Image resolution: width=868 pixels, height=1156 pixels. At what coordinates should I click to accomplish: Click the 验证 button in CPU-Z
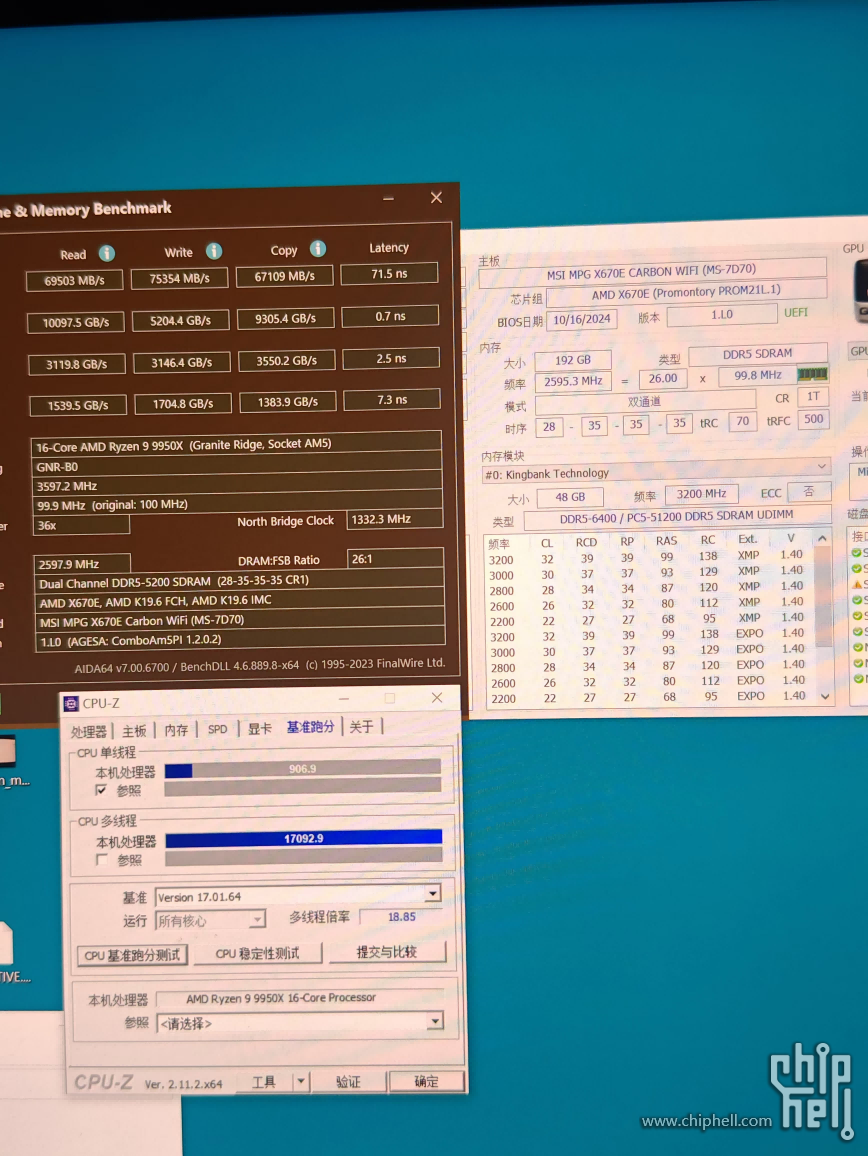348,1082
